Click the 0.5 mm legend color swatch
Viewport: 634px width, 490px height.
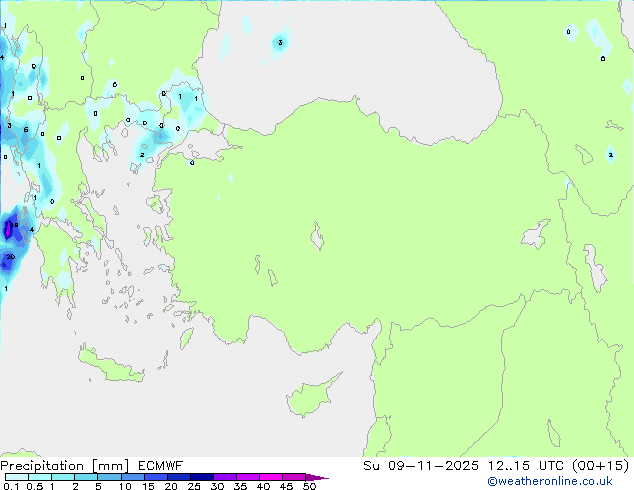(40, 477)
